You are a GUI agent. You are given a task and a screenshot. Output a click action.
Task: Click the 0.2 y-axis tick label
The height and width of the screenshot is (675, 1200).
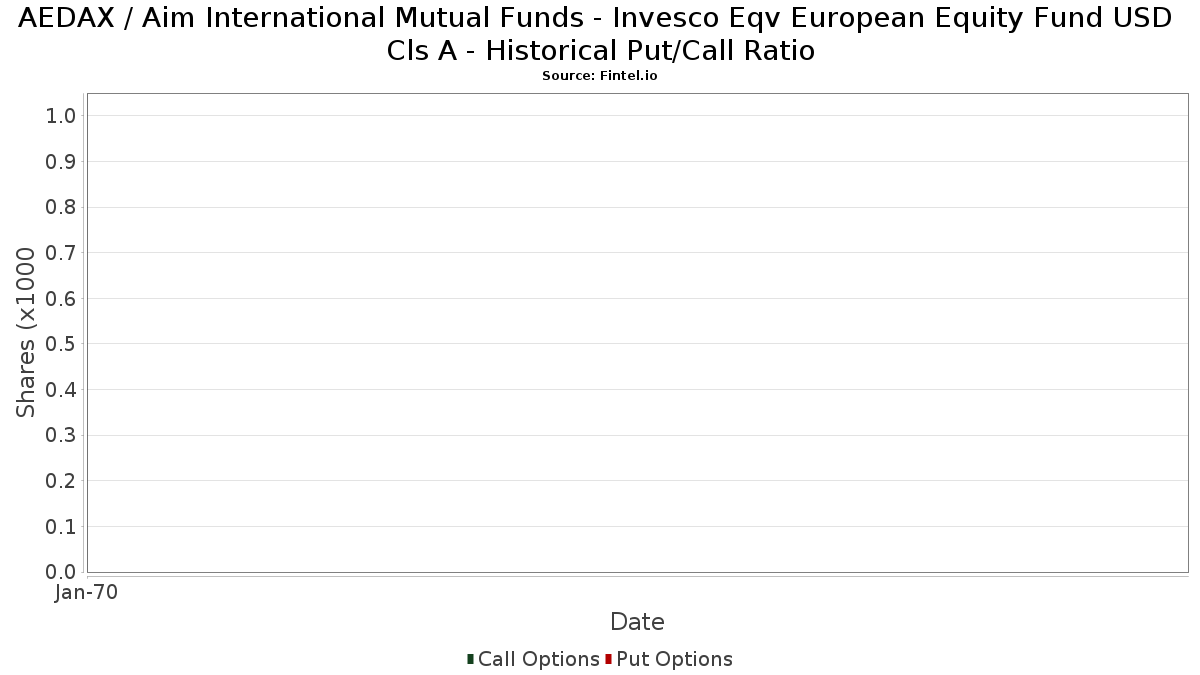[x=61, y=481]
